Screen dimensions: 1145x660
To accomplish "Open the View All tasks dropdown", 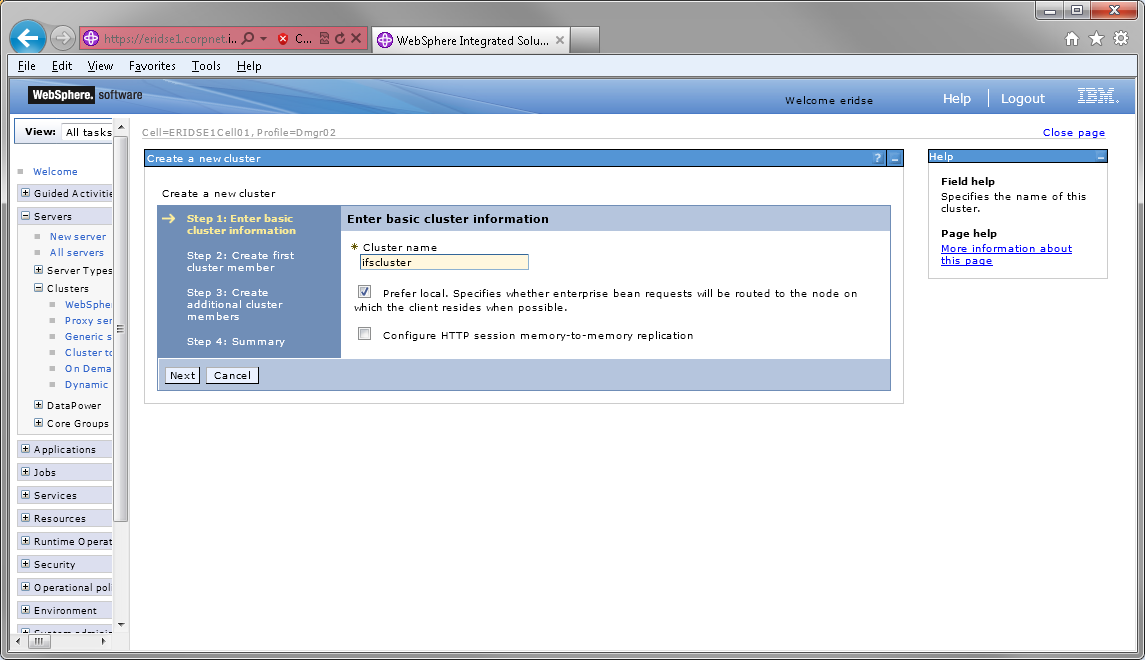I will coord(88,132).
